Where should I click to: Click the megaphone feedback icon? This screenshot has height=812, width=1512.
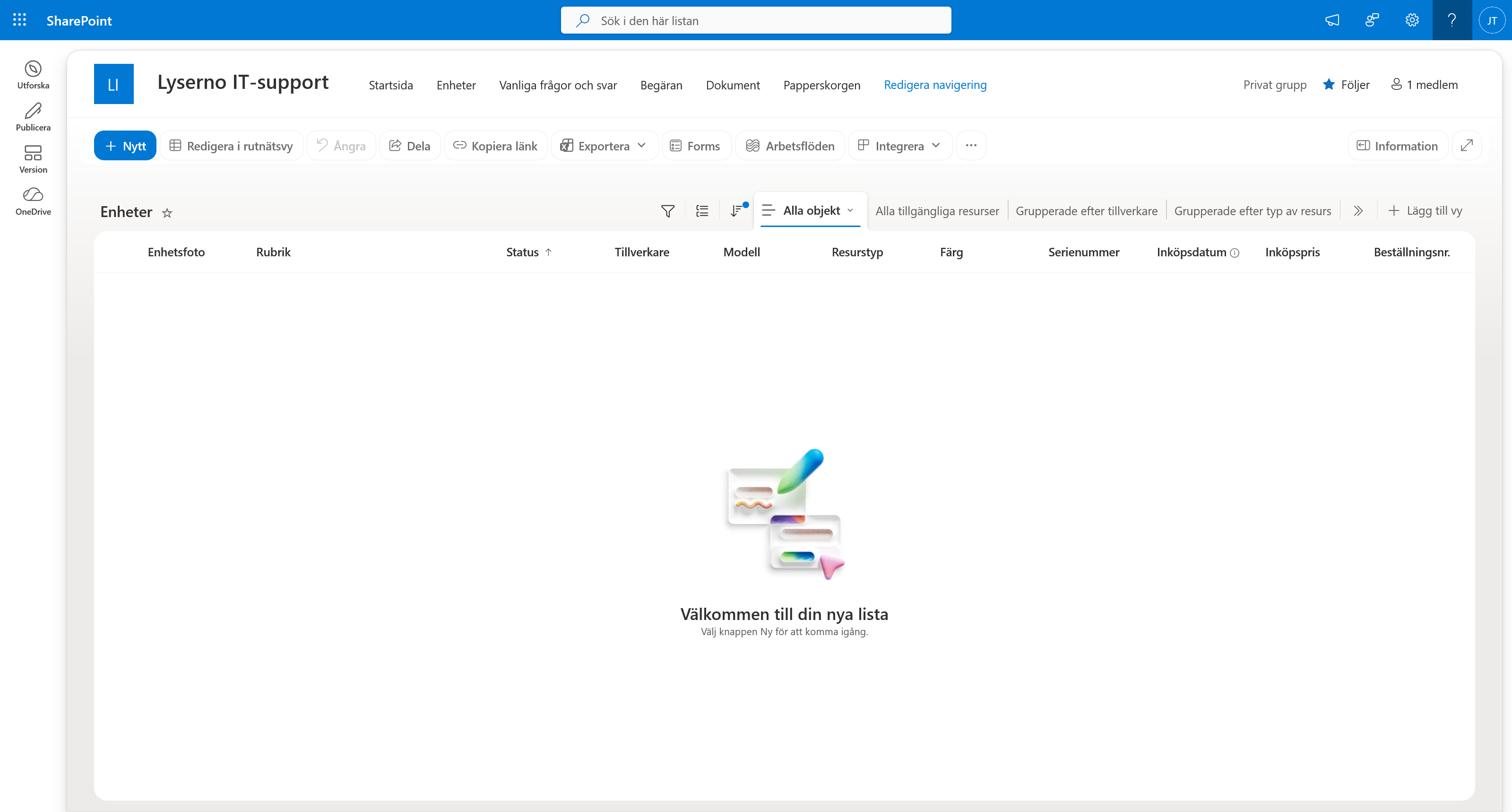click(x=1332, y=20)
